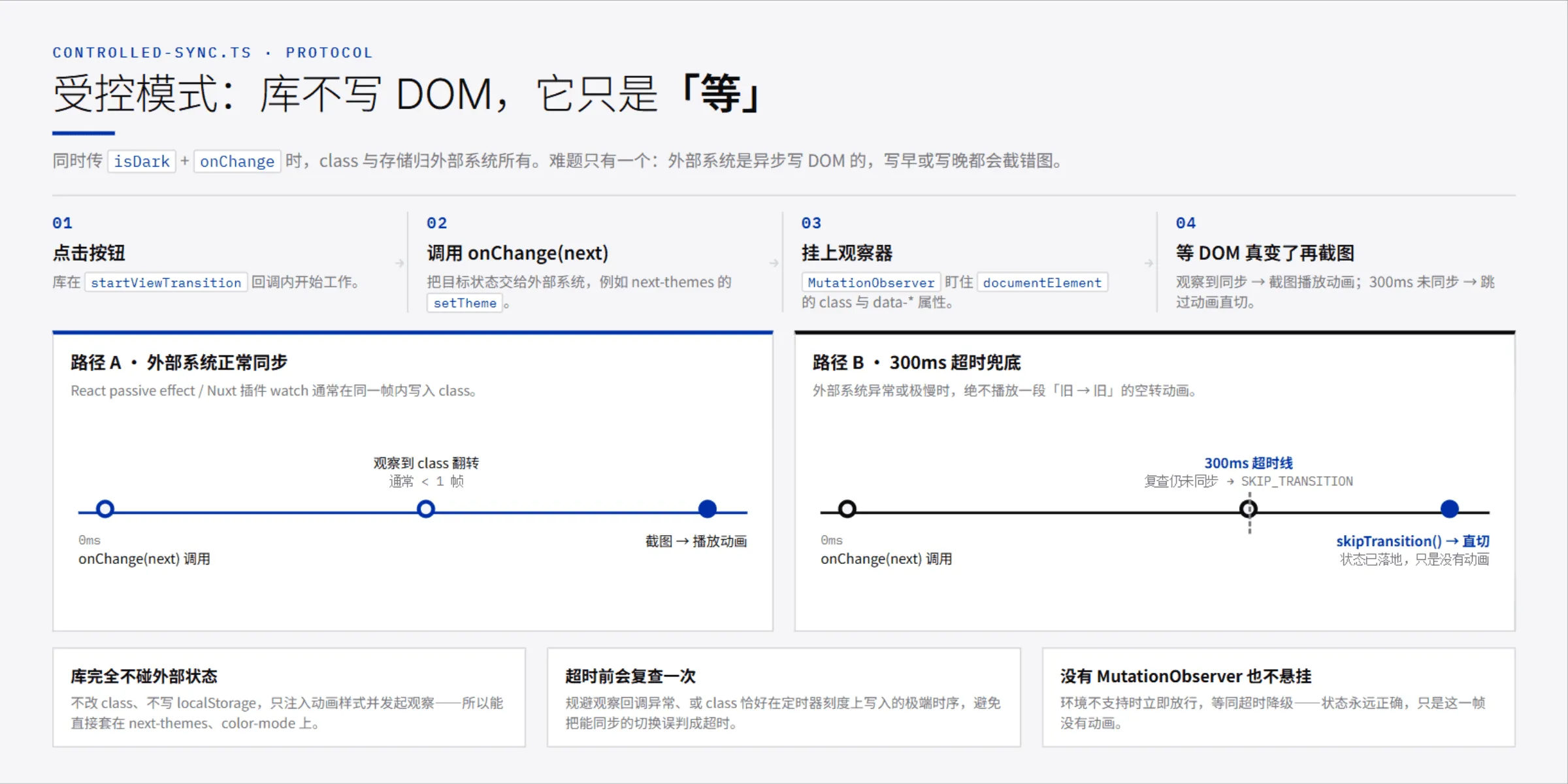Select the startViewTransition code label
Image resolution: width=1568 pixels, height=784 pixels.
click(x=166, y=282)
